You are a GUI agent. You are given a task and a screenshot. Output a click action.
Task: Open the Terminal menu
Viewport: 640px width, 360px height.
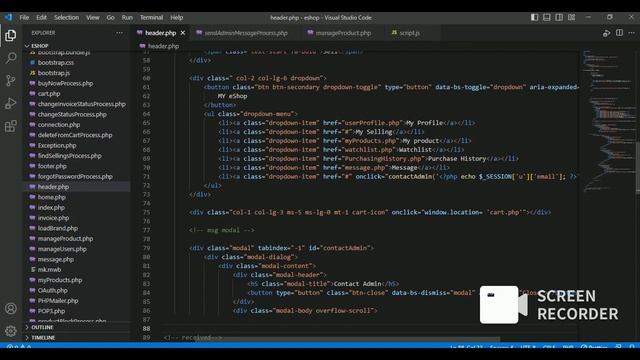click(151, 18)
